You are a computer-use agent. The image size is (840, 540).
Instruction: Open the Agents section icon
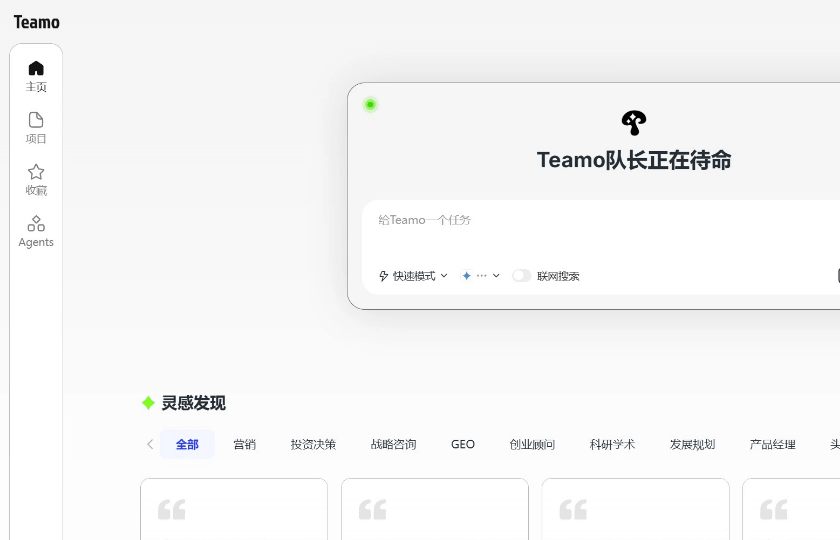pyautogui.click(x=36, y=224)
